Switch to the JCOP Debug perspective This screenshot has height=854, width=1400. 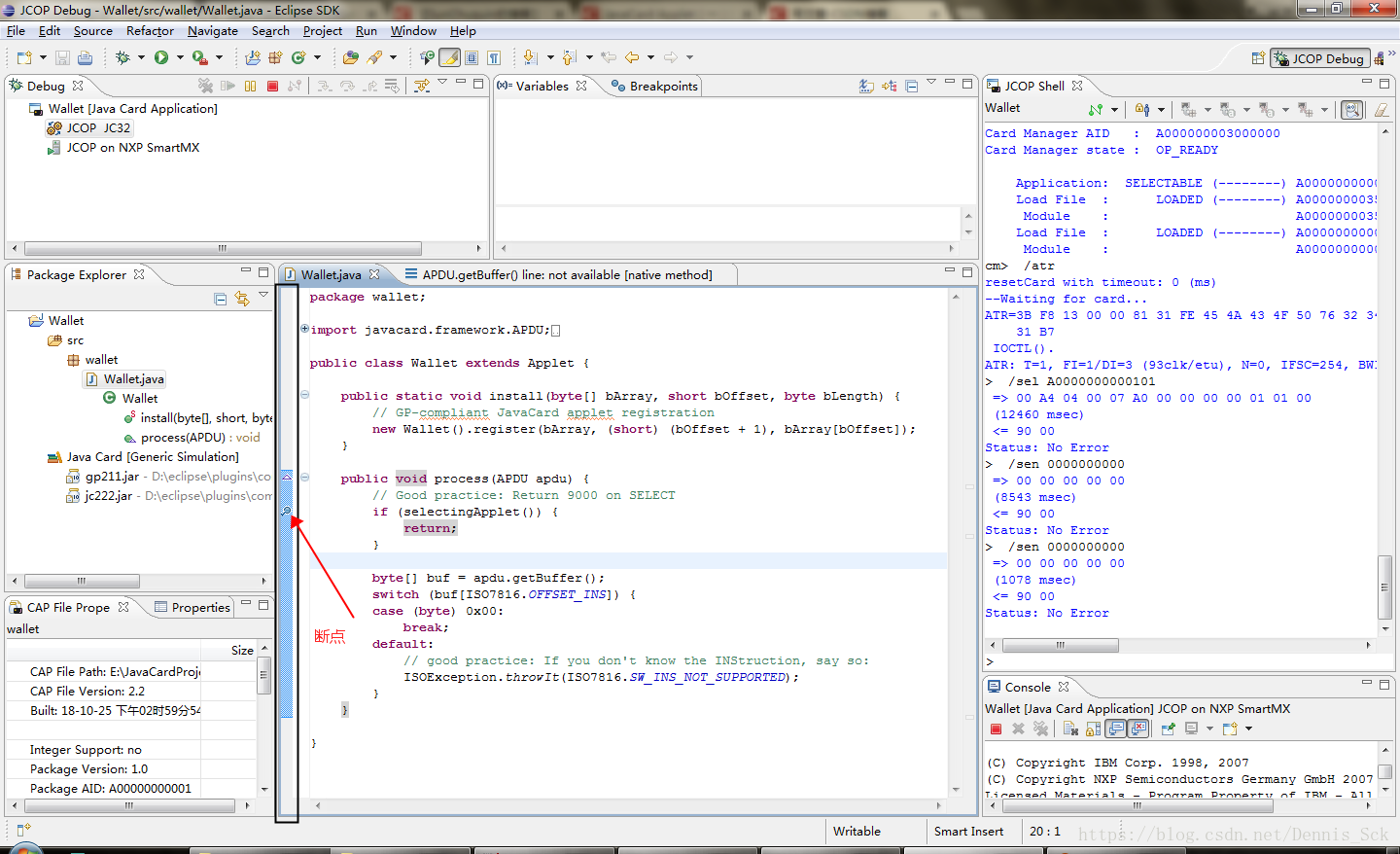click(1319, 58)
